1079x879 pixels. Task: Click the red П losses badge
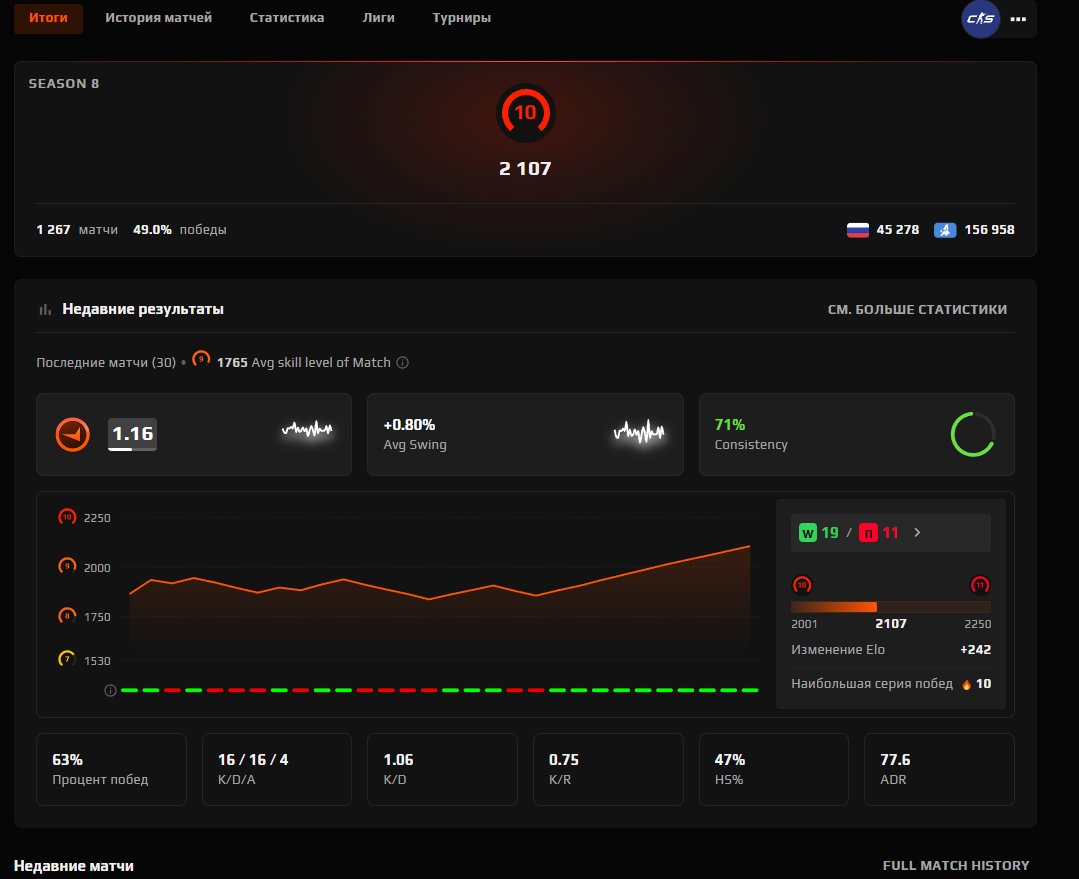(x=868, y=533)
